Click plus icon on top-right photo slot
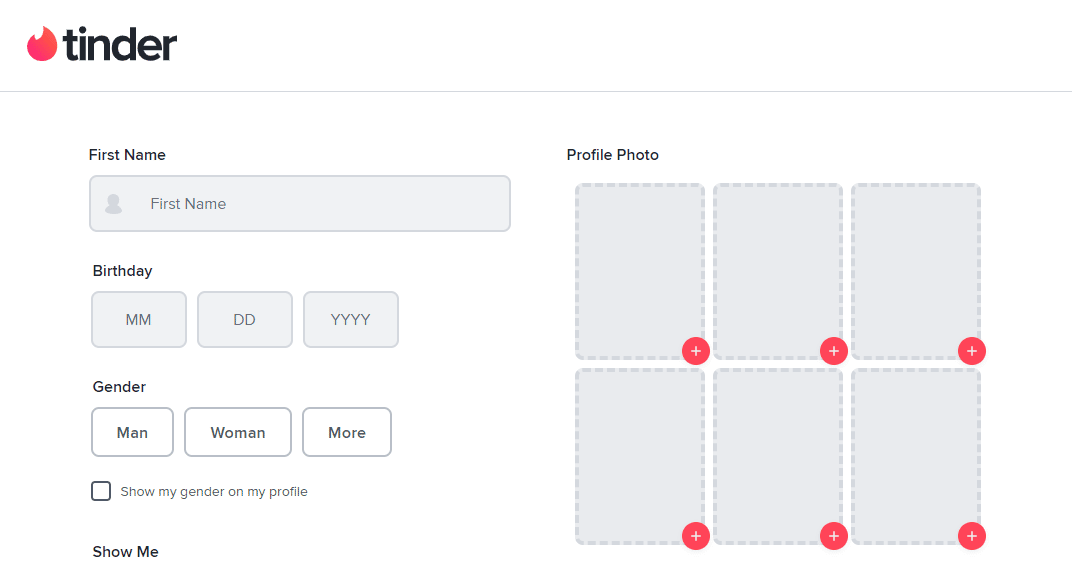Screen dimensions: 1072x570 coord(972,351)
